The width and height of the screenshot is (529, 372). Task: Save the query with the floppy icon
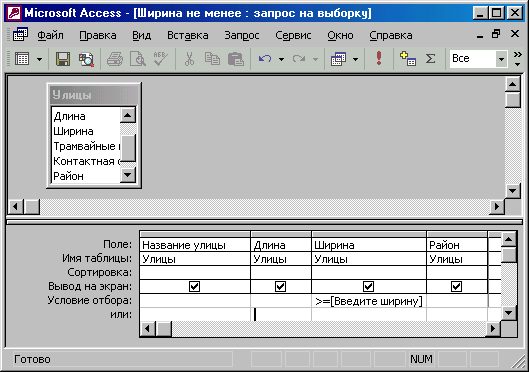(63, 59)
